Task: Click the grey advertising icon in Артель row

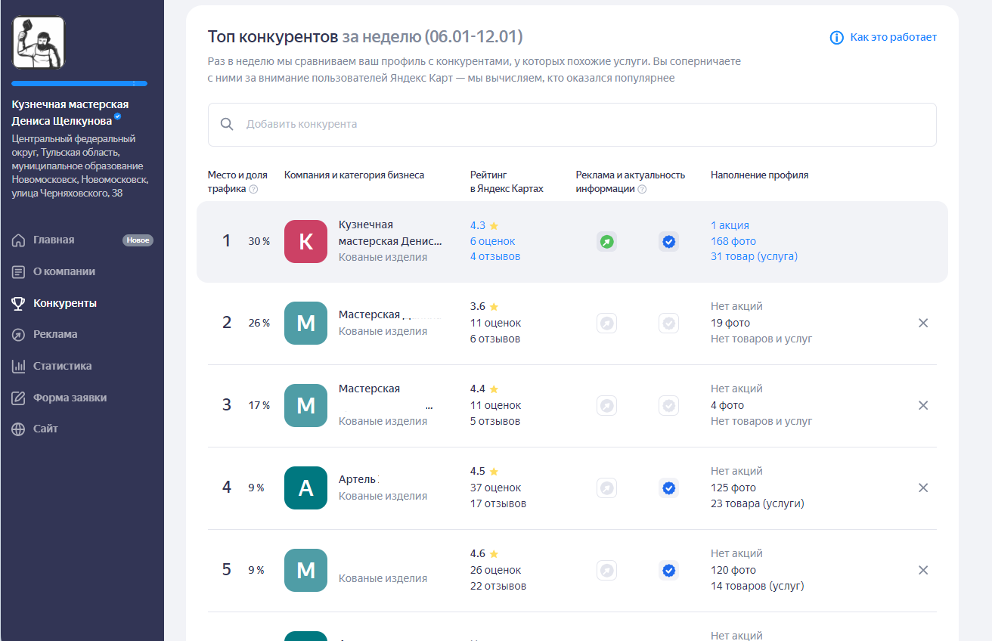Action: tap(607, 488)
